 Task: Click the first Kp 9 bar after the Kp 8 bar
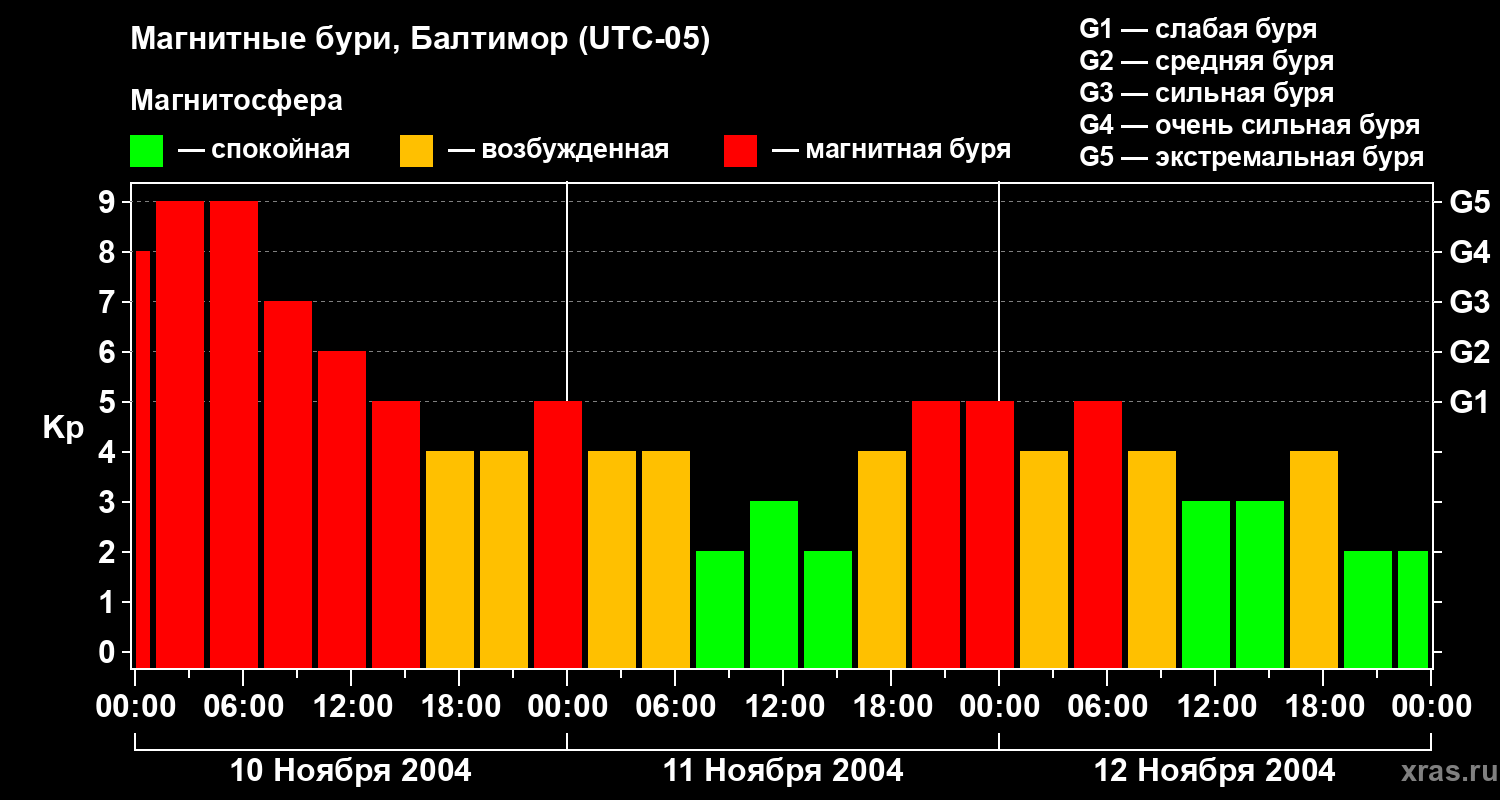180,434
